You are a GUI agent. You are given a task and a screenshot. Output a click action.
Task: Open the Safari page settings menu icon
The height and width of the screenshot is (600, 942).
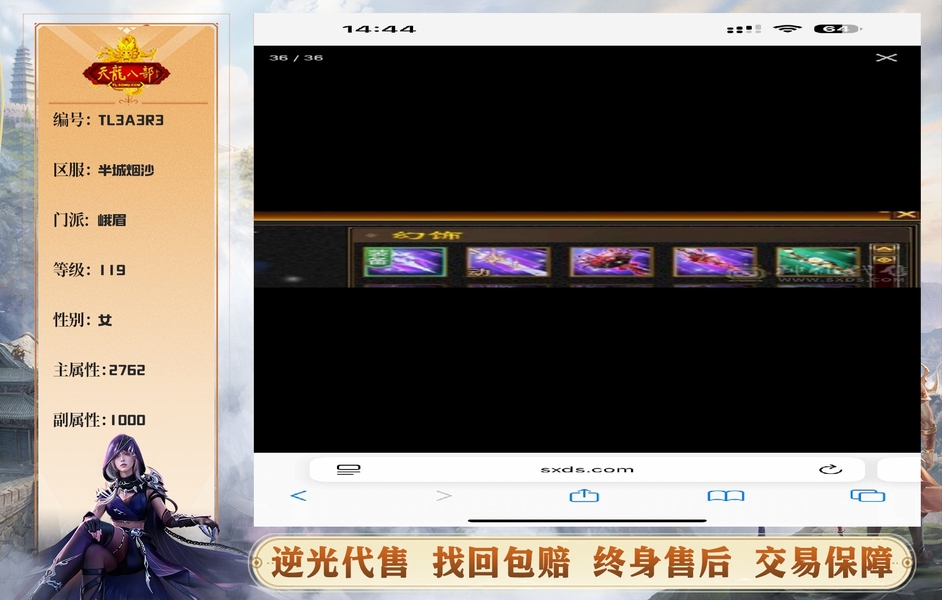[x=348, y=469]
